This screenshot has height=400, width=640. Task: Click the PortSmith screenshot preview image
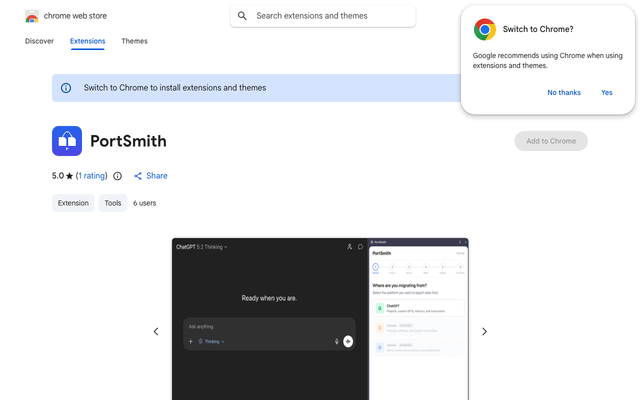click(320, 319)
